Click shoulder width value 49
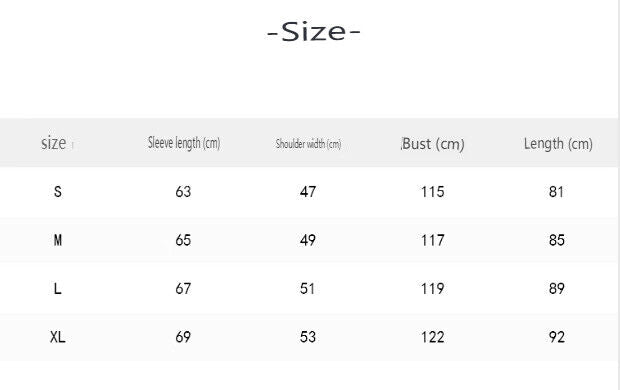620x390 pixels. click(308, 240)
